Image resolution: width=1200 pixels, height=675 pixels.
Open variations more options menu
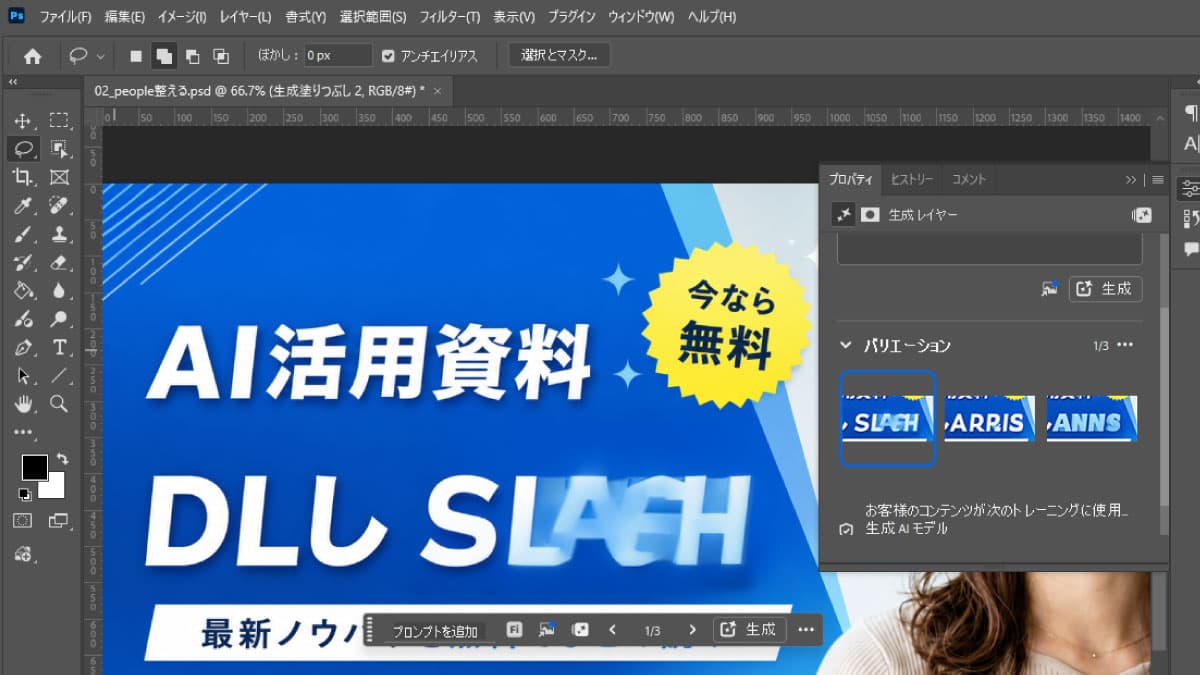tap(1125, 345)
